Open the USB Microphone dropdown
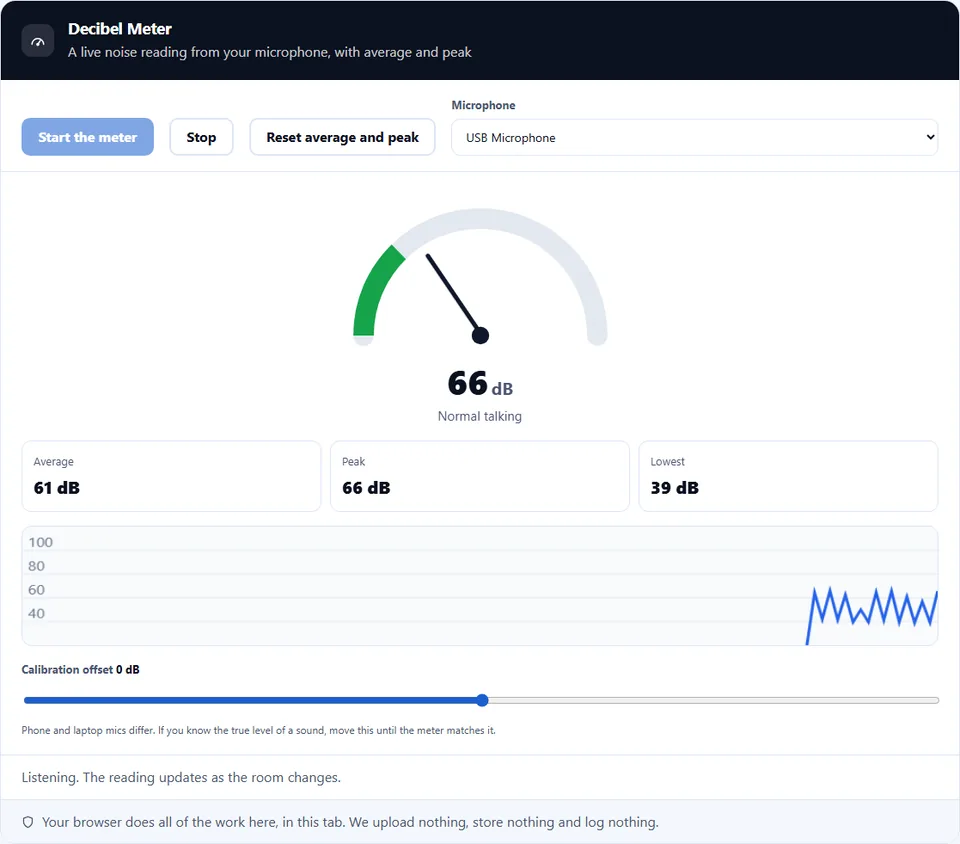Image resolution: width=960 pixels, height=844 pixels. coord(694,138)
